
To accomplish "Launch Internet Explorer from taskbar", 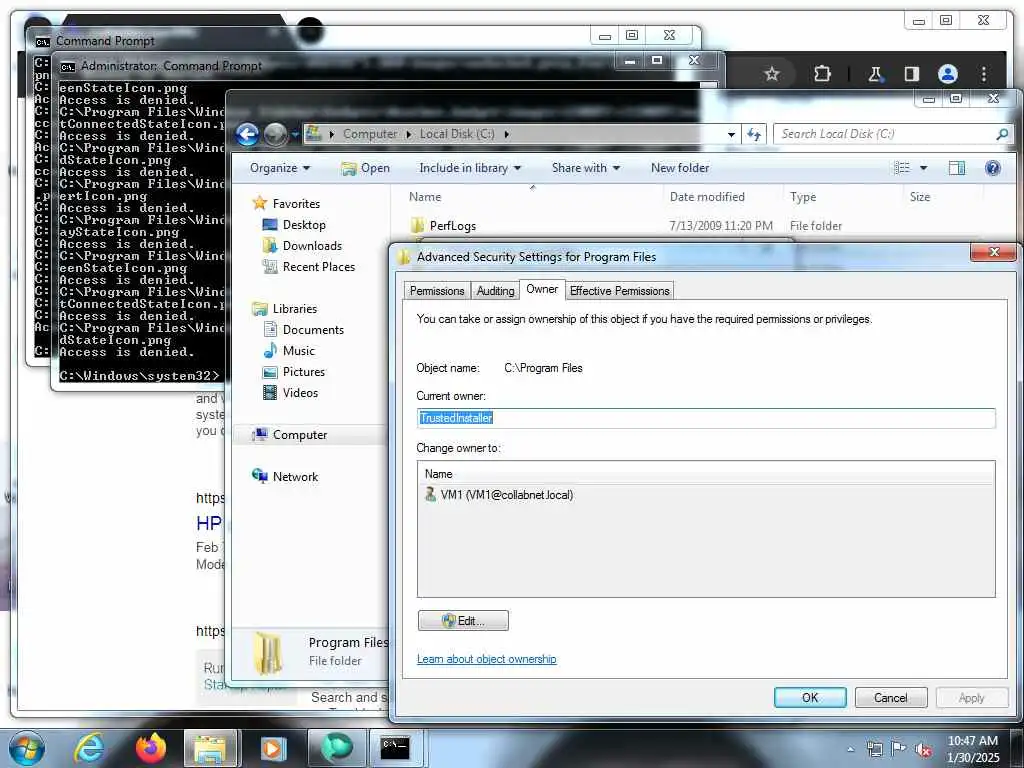I will [x=89, y=748].
